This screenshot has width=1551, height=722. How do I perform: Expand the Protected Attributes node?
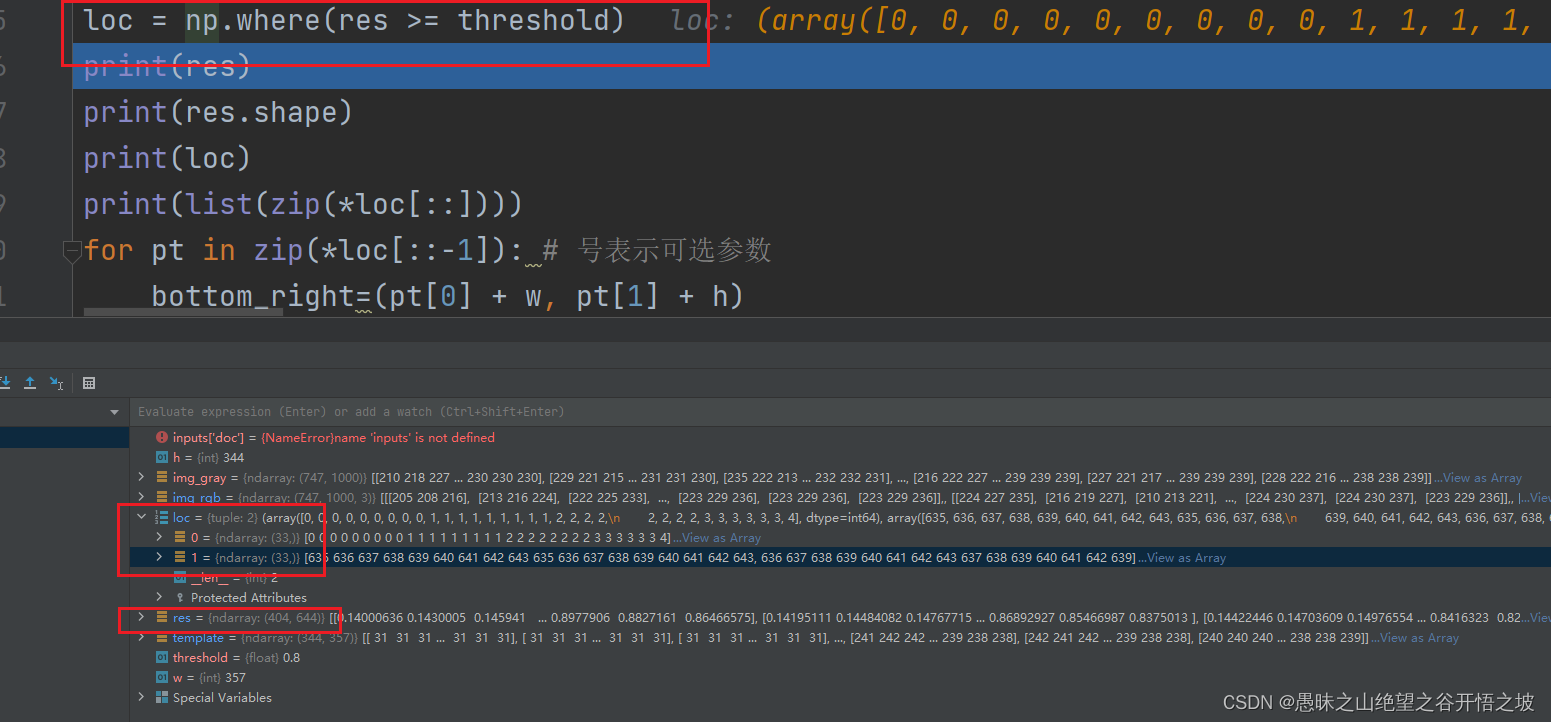pos(160,598)
